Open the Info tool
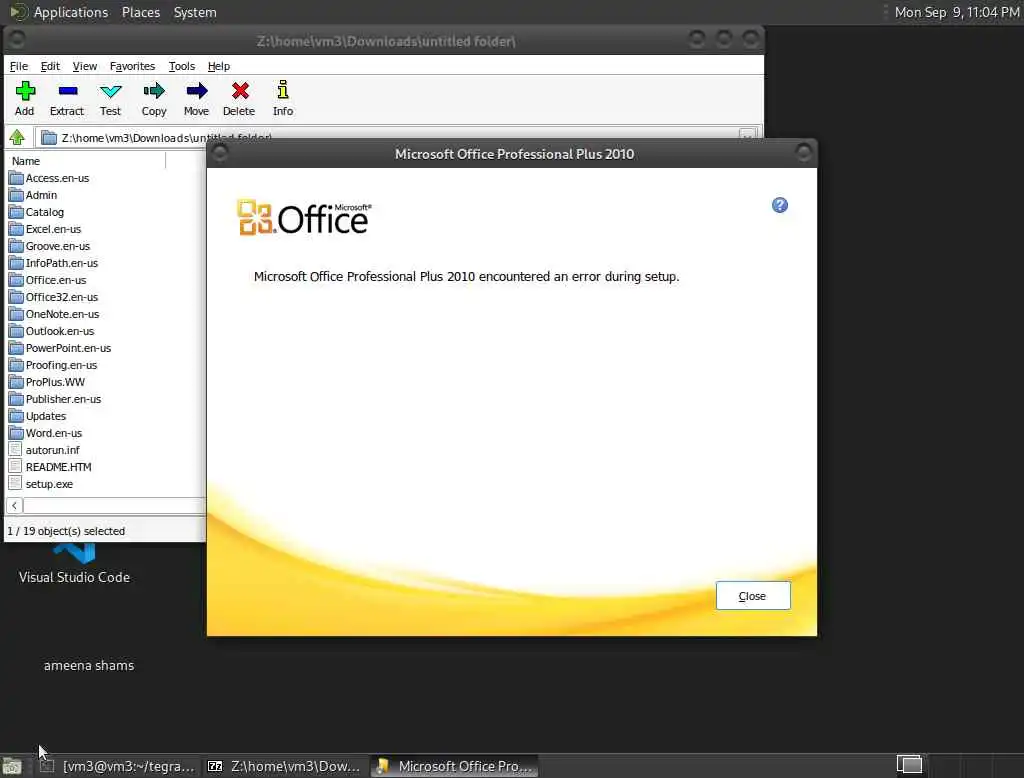This screenshot has width=1024, height=778. tap(283, 99)
